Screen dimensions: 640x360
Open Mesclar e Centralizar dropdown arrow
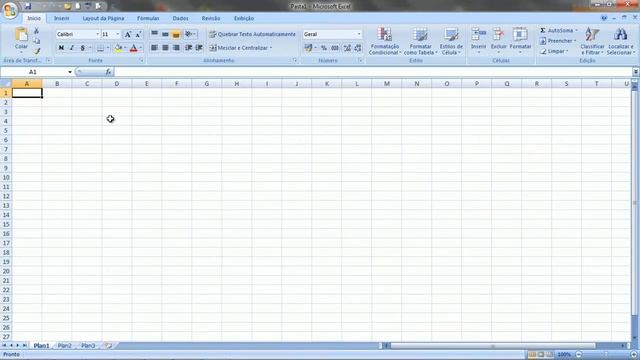click(271, 48)
